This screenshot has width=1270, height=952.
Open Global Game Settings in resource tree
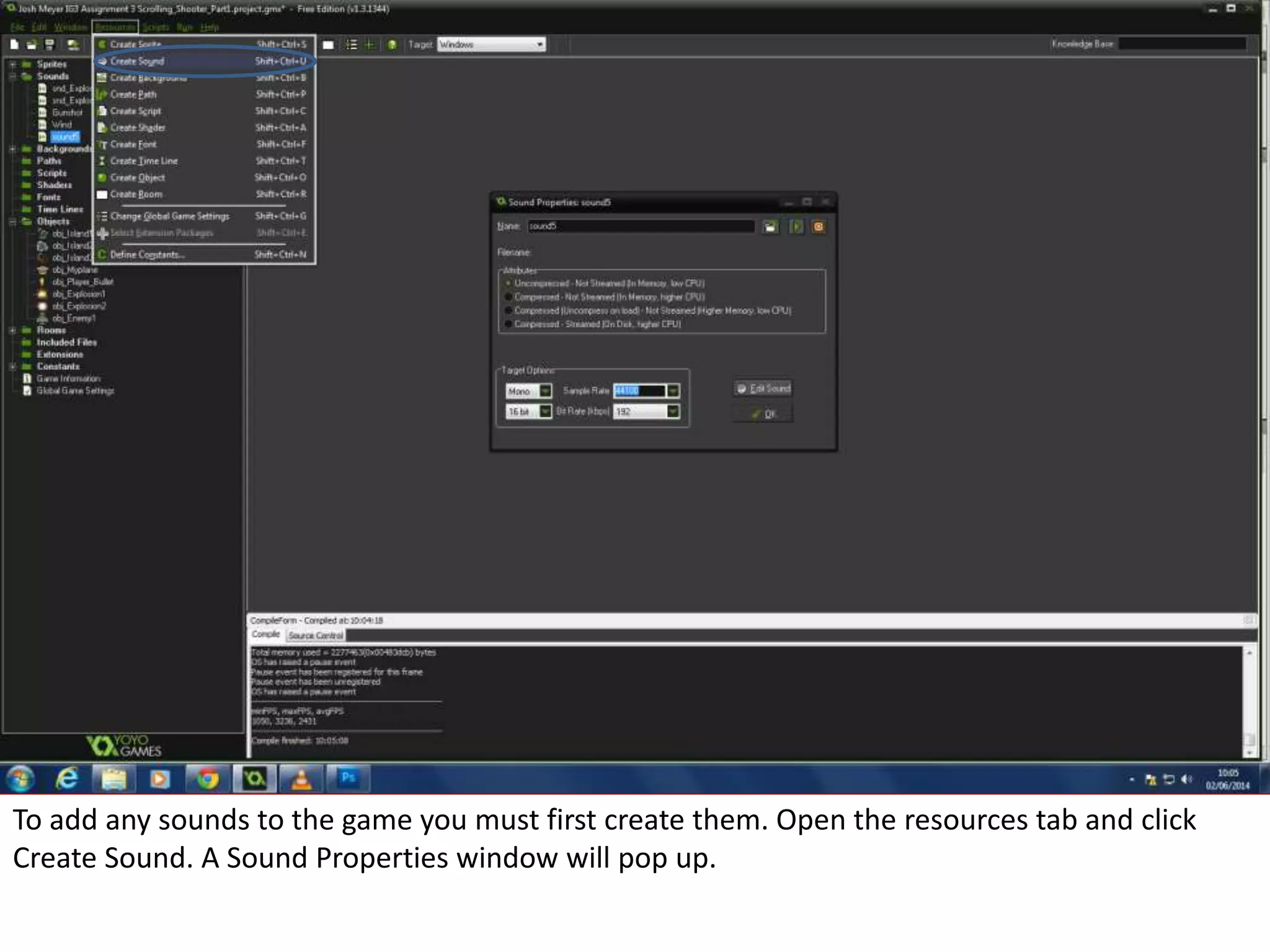tap(75, 390)
